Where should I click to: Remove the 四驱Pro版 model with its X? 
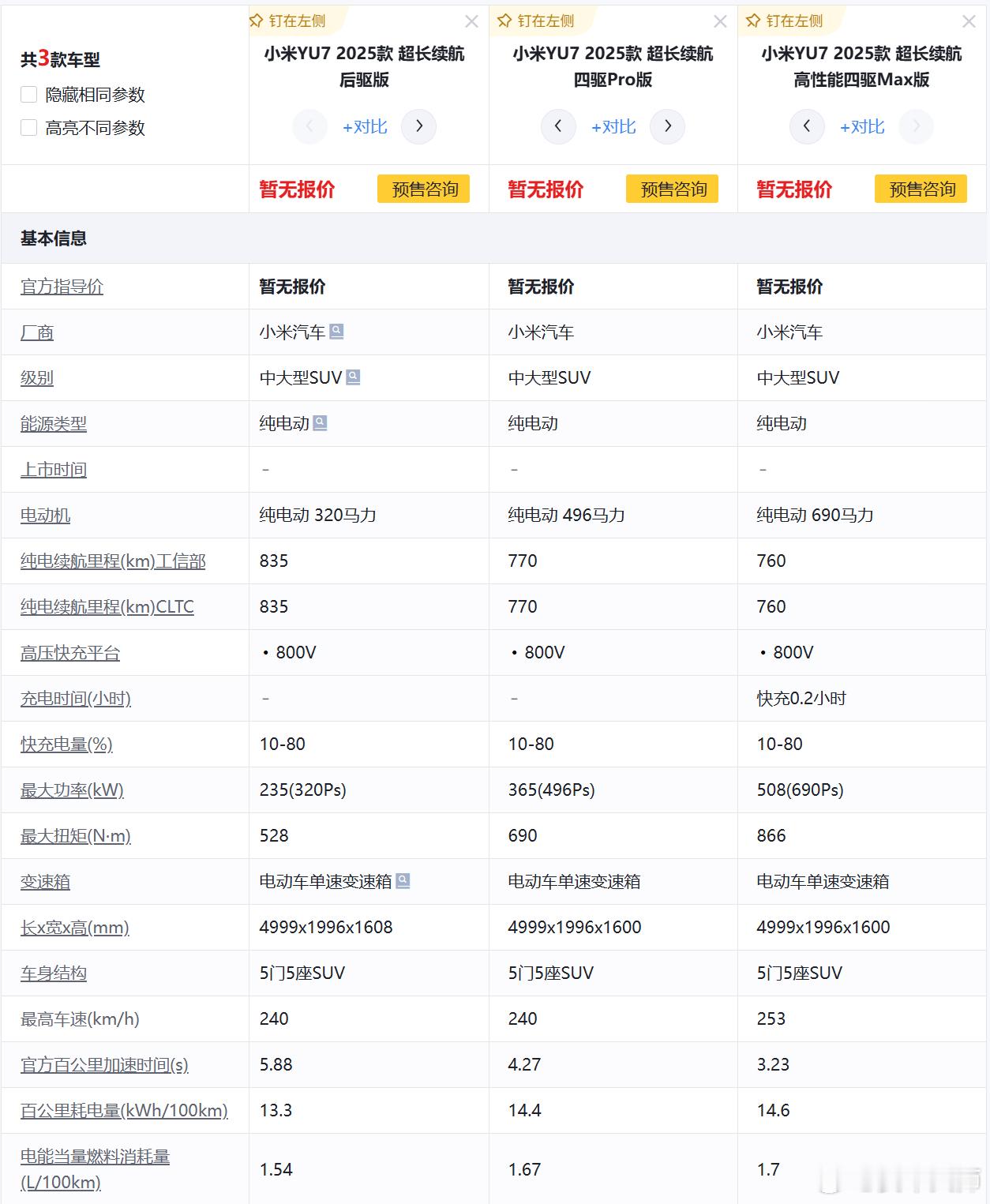[720, 21]
